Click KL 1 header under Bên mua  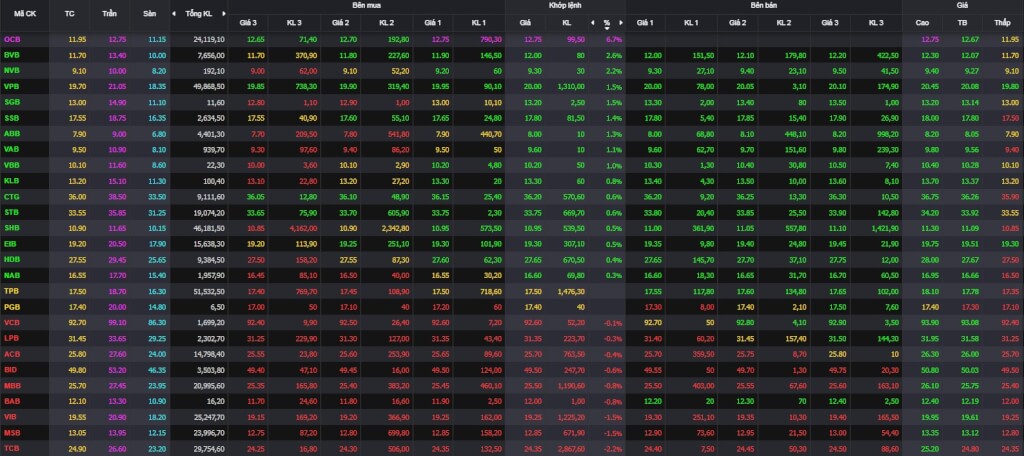[479, 23]
